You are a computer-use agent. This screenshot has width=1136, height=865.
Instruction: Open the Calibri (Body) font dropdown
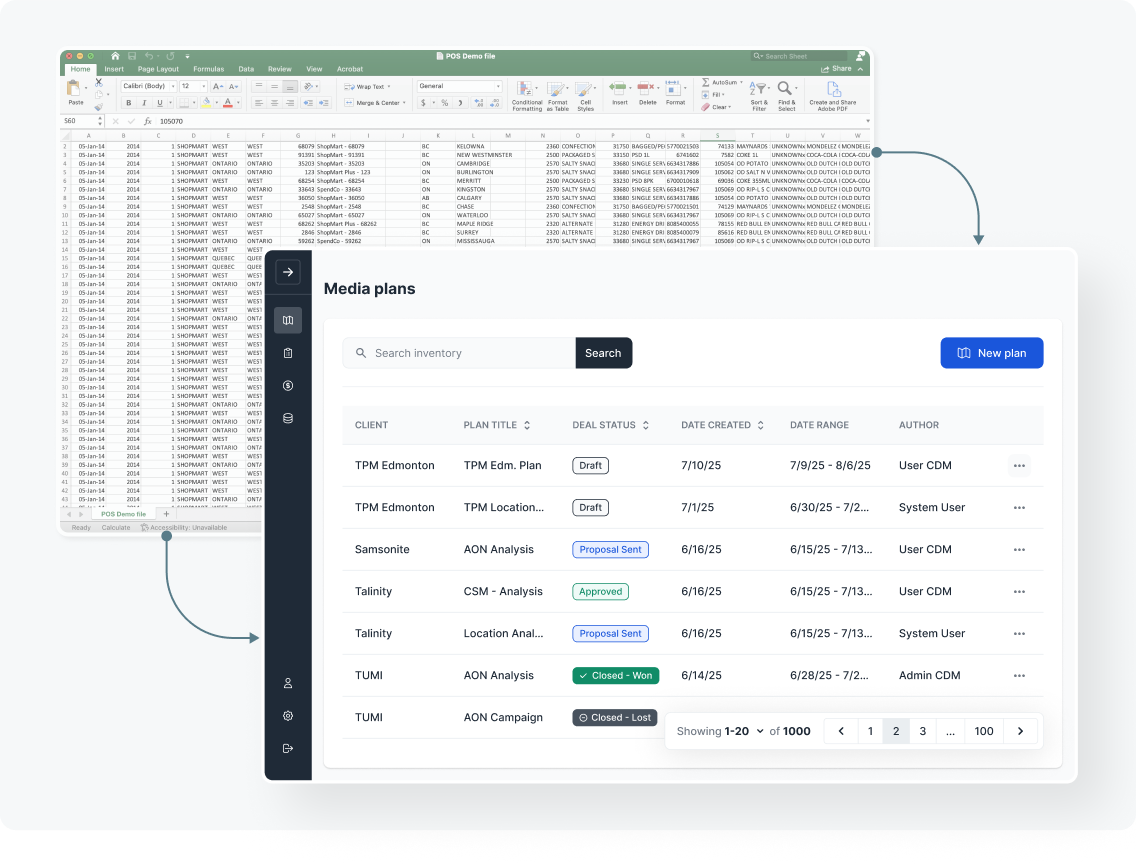click(148, 87)
